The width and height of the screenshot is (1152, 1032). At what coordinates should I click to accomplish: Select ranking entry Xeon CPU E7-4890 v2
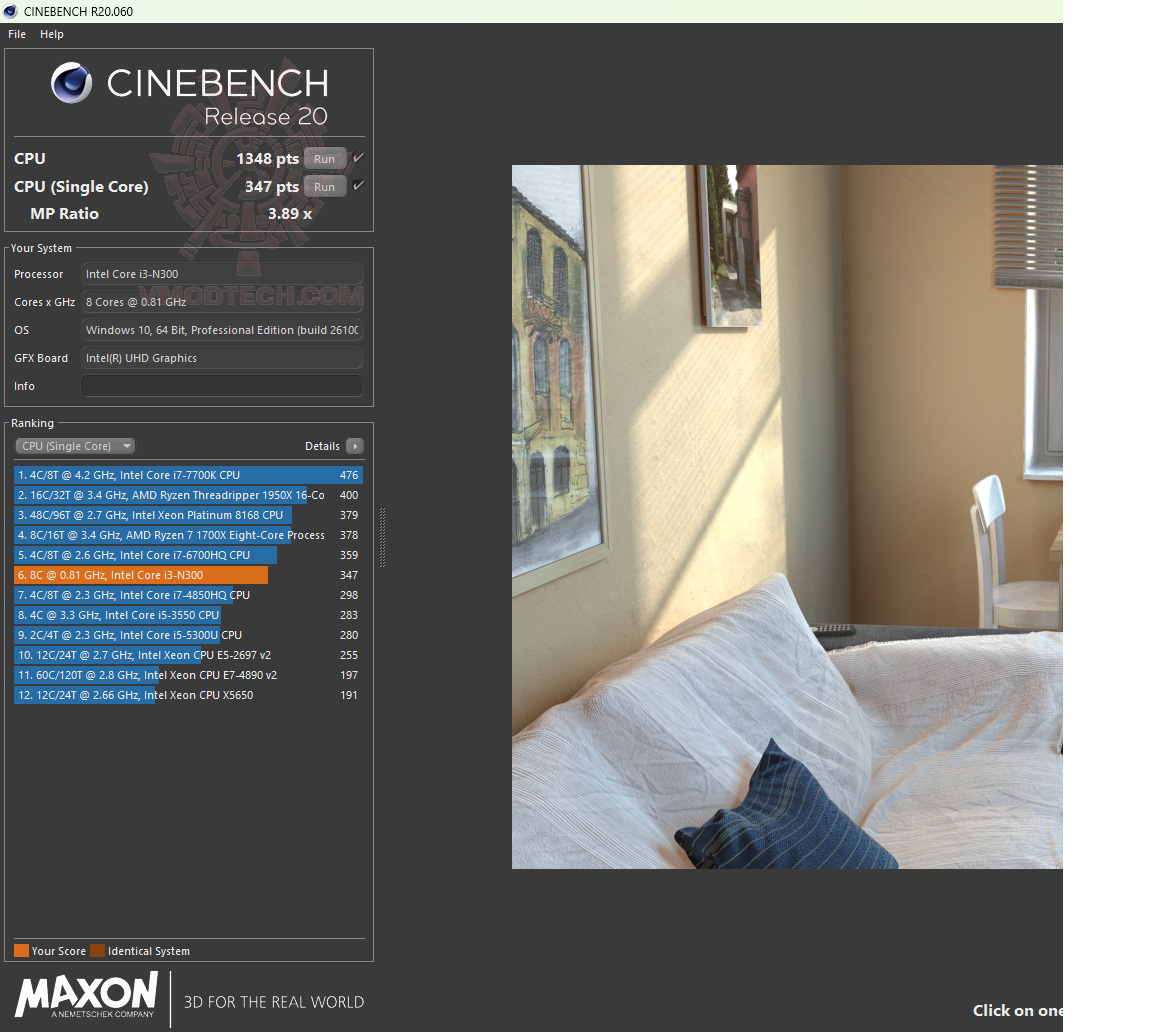[188, 675]
